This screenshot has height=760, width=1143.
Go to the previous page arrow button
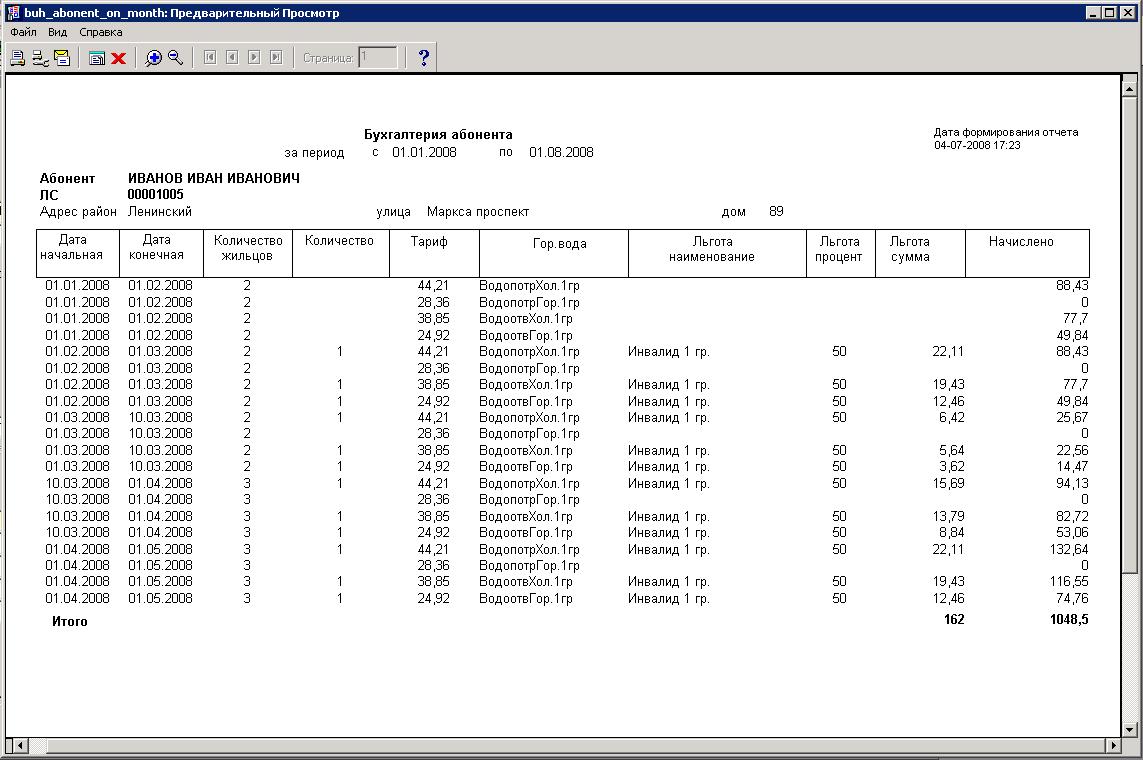pos(232,58)
